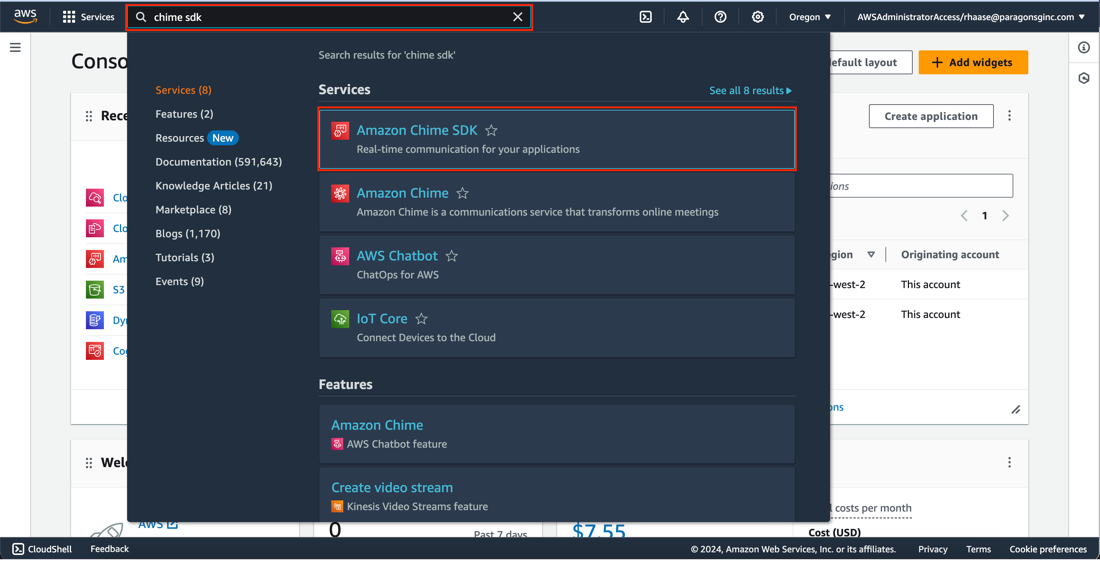Open cost widget three-dot menu
Viewport: 1100px width, 562px height.
pos(1010,462)
